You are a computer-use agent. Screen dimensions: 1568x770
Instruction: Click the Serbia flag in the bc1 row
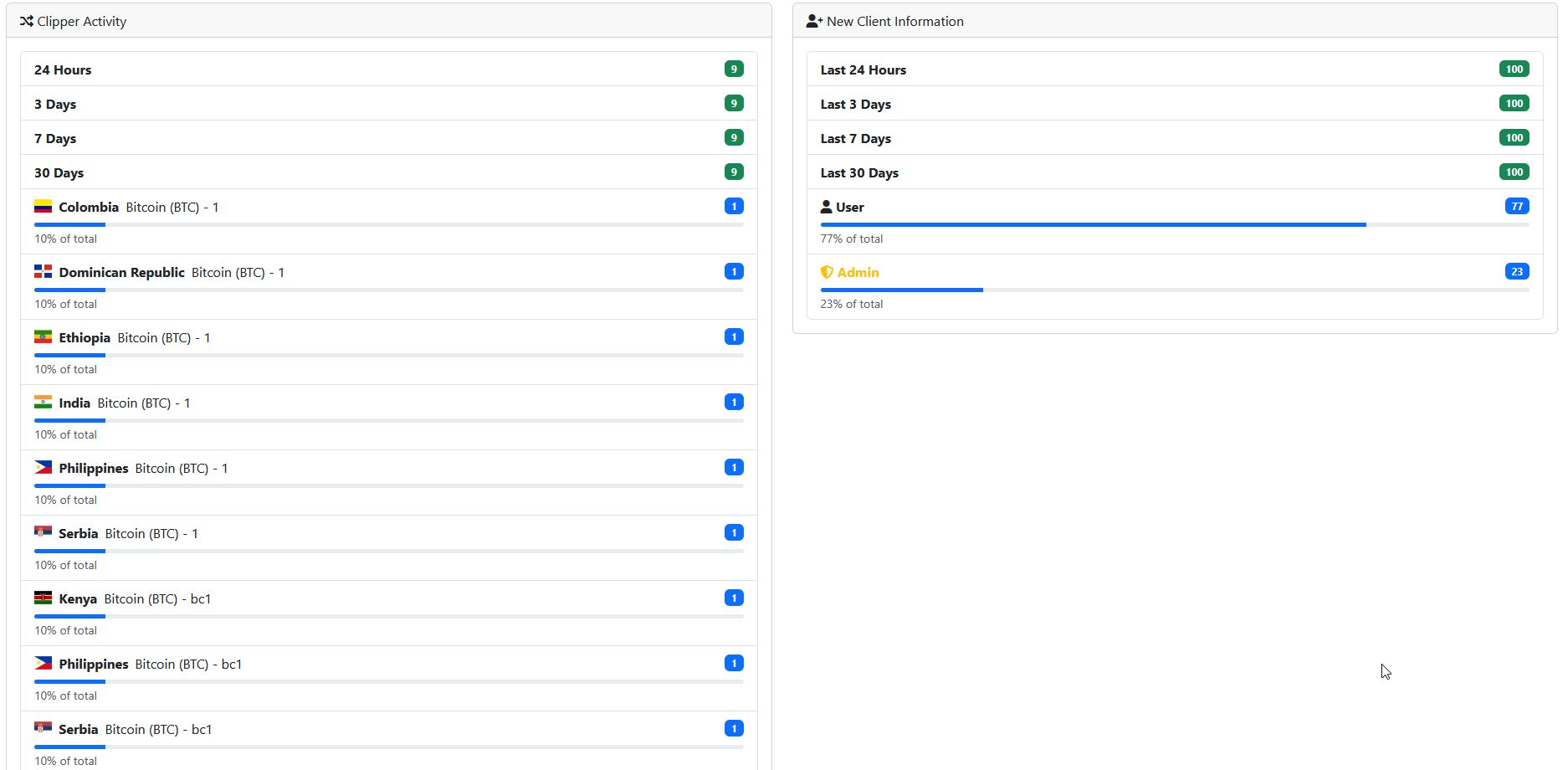44,729
